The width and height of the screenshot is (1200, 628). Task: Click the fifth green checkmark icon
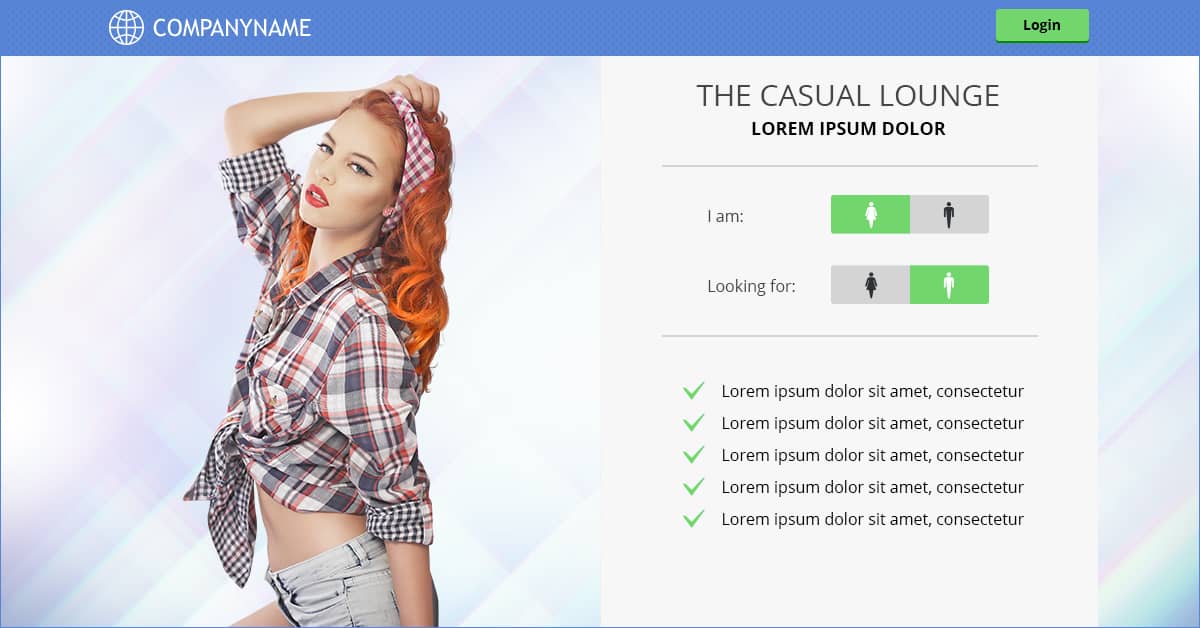[x=693, y=519]
